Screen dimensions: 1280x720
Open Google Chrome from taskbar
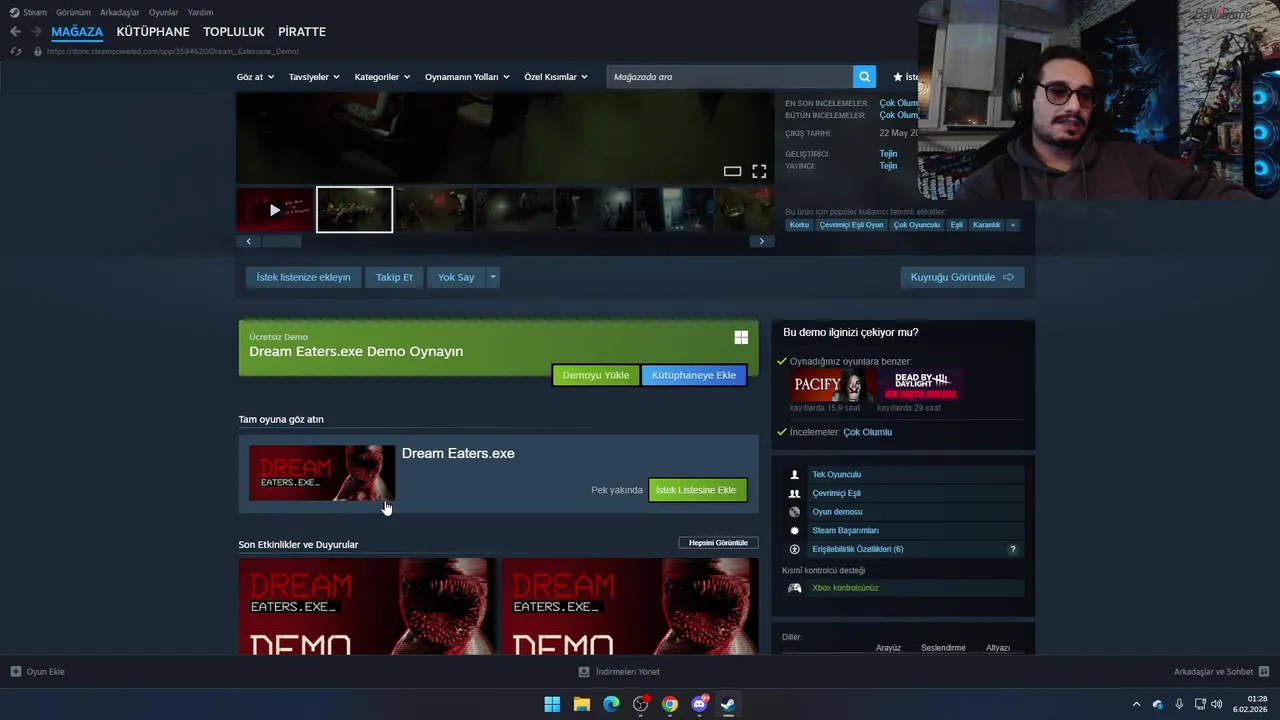point(670,704)
